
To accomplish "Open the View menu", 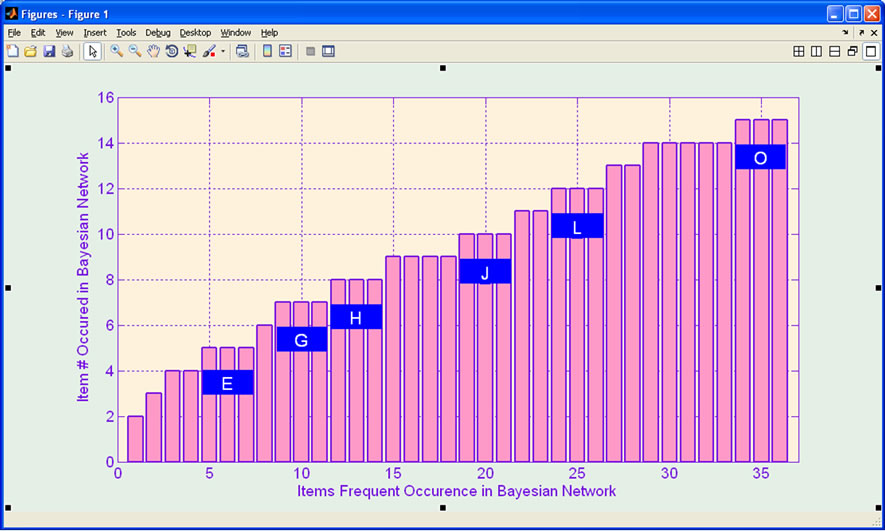I will click(64, 33).
